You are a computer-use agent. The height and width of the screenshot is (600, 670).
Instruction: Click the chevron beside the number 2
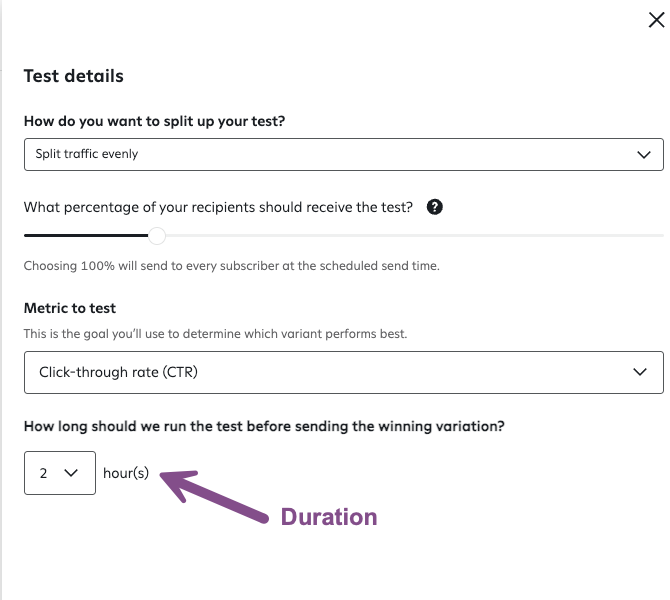pos(72,473)
